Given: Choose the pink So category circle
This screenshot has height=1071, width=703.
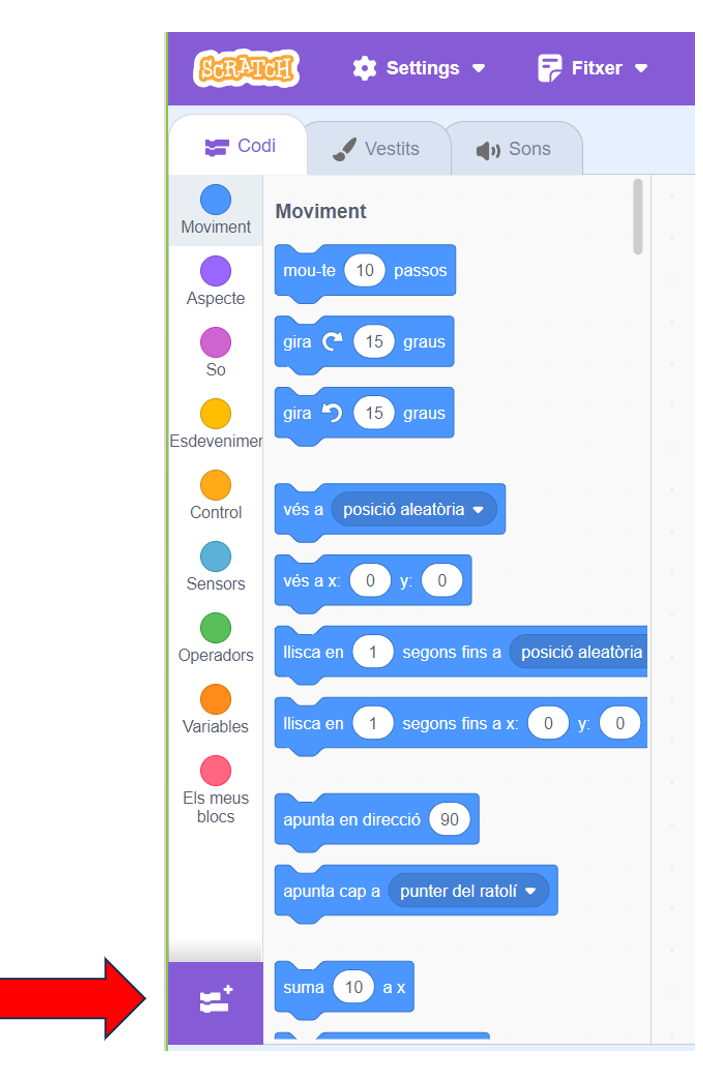Looking at the screenshot, I should pyautogui.click(x=215, y=343).
